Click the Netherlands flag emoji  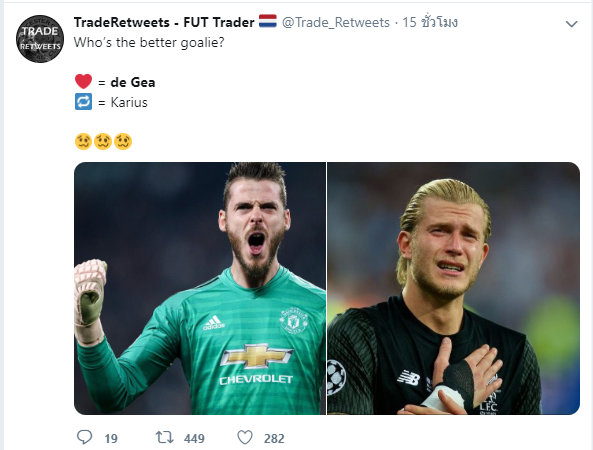(x=268, y=21)
